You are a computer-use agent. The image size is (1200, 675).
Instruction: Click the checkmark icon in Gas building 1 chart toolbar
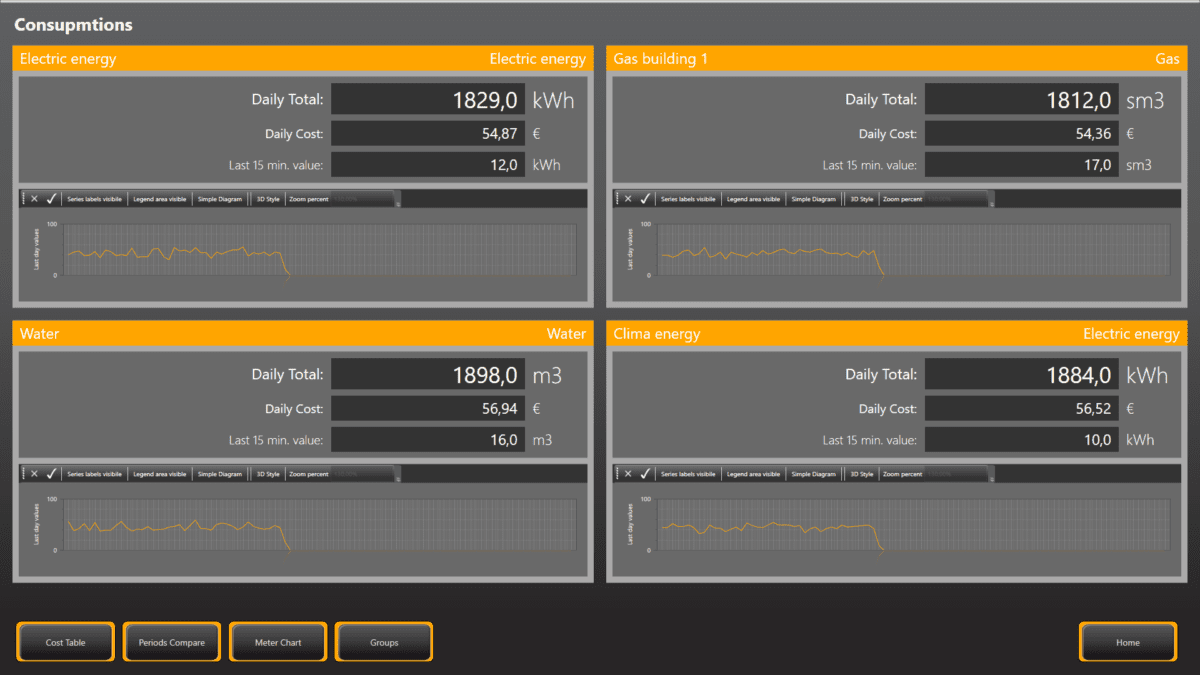point(645,199)
